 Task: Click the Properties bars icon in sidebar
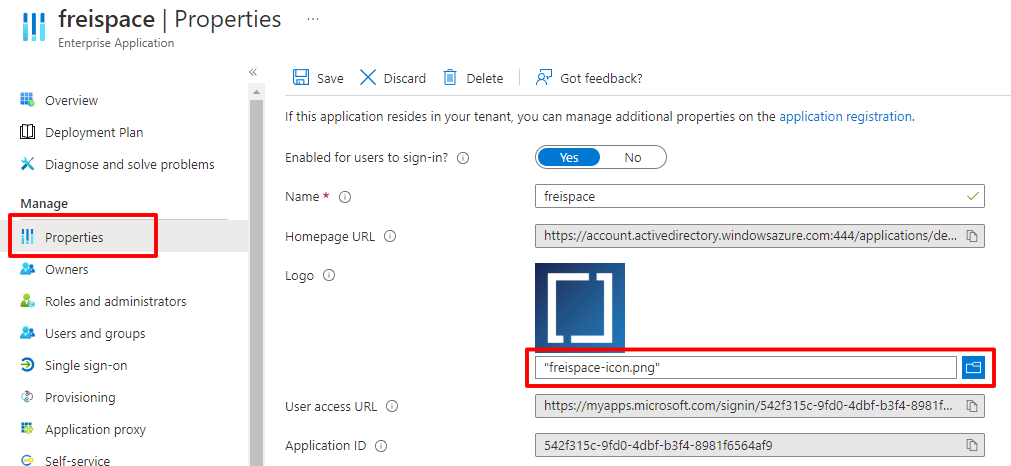[x=27, y=237]
